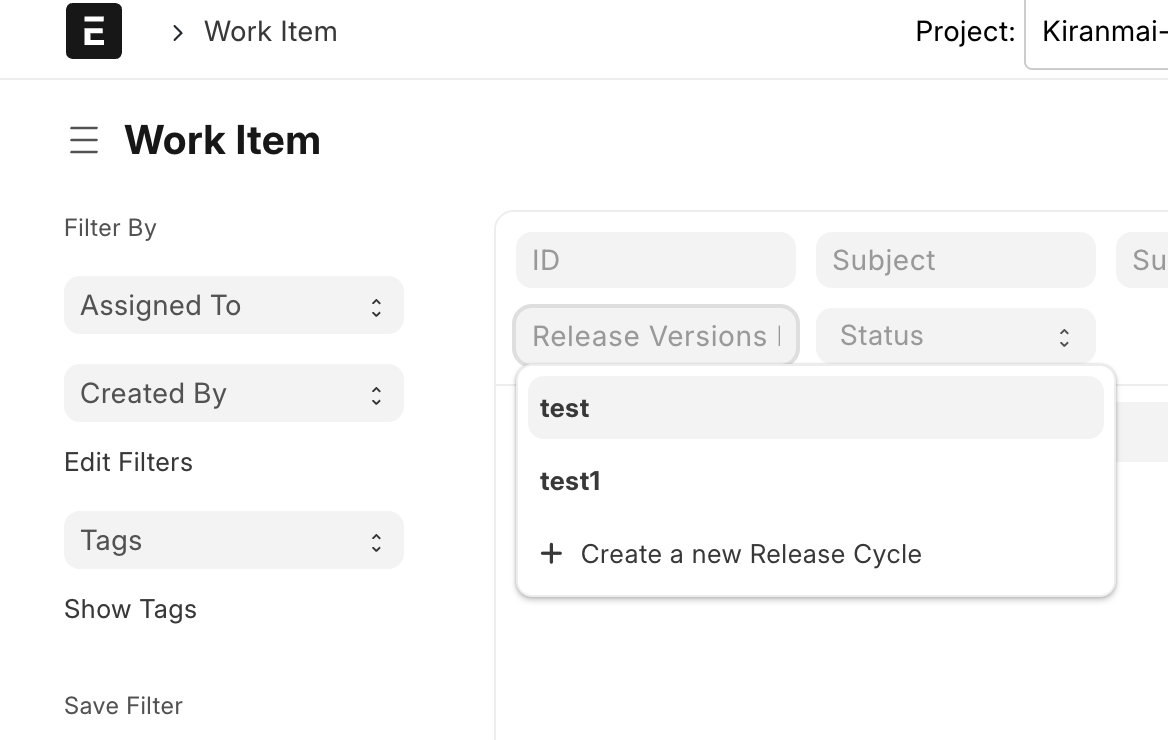
Task: Click Edit Filters in sidebar
Action: point(128,462)
